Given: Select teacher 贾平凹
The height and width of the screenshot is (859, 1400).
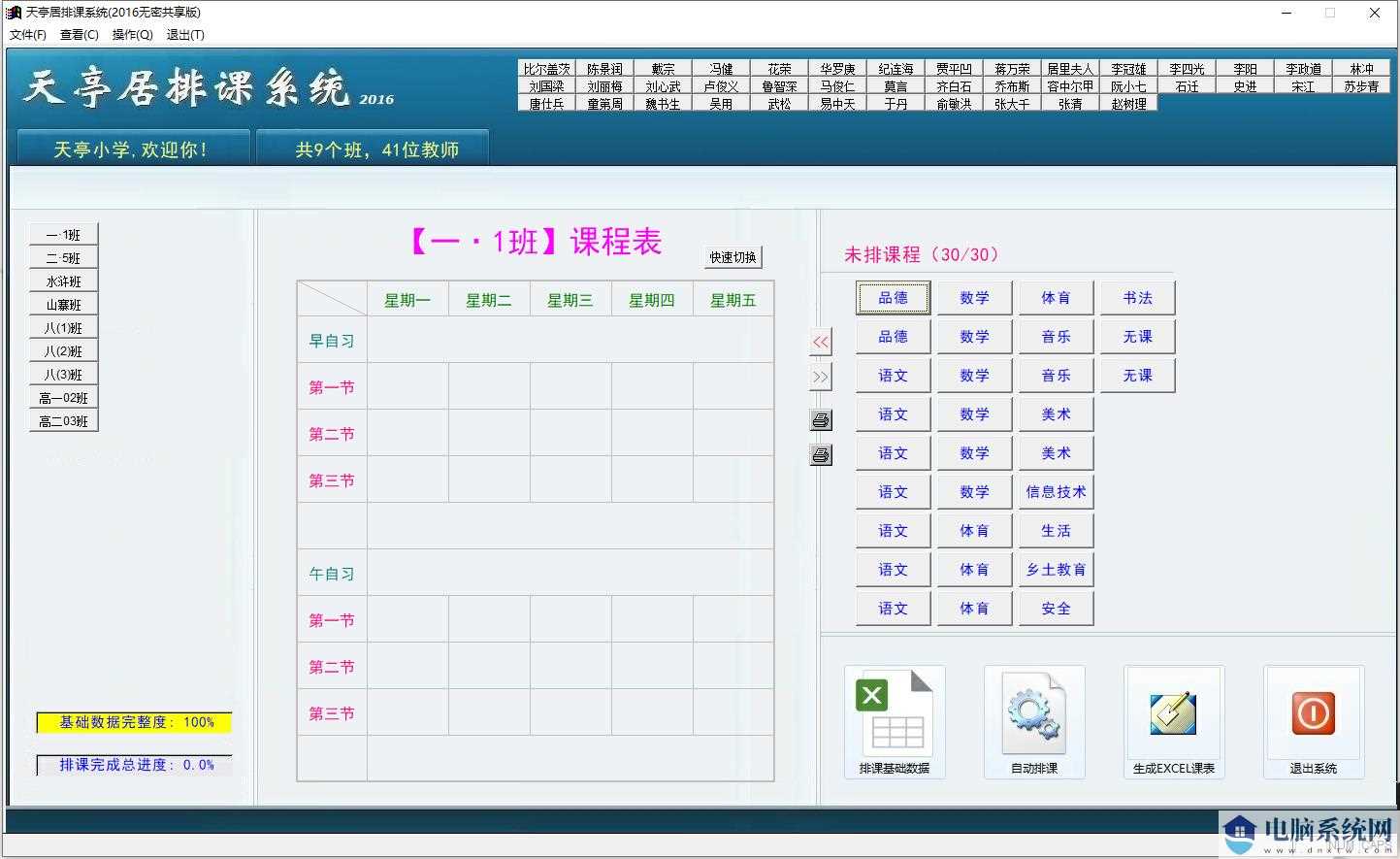Looking at the screenshot, I should [x=955, y=69].
